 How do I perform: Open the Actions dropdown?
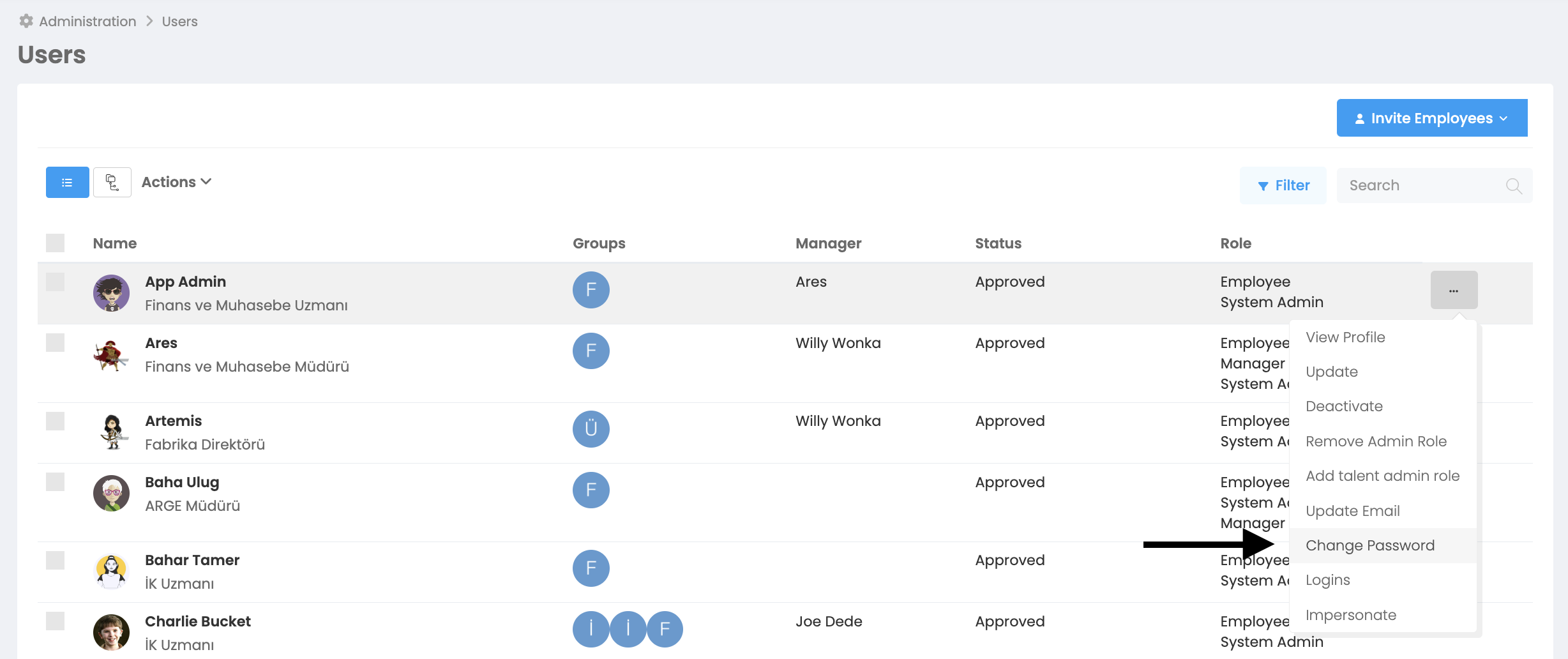pos(176,183)
